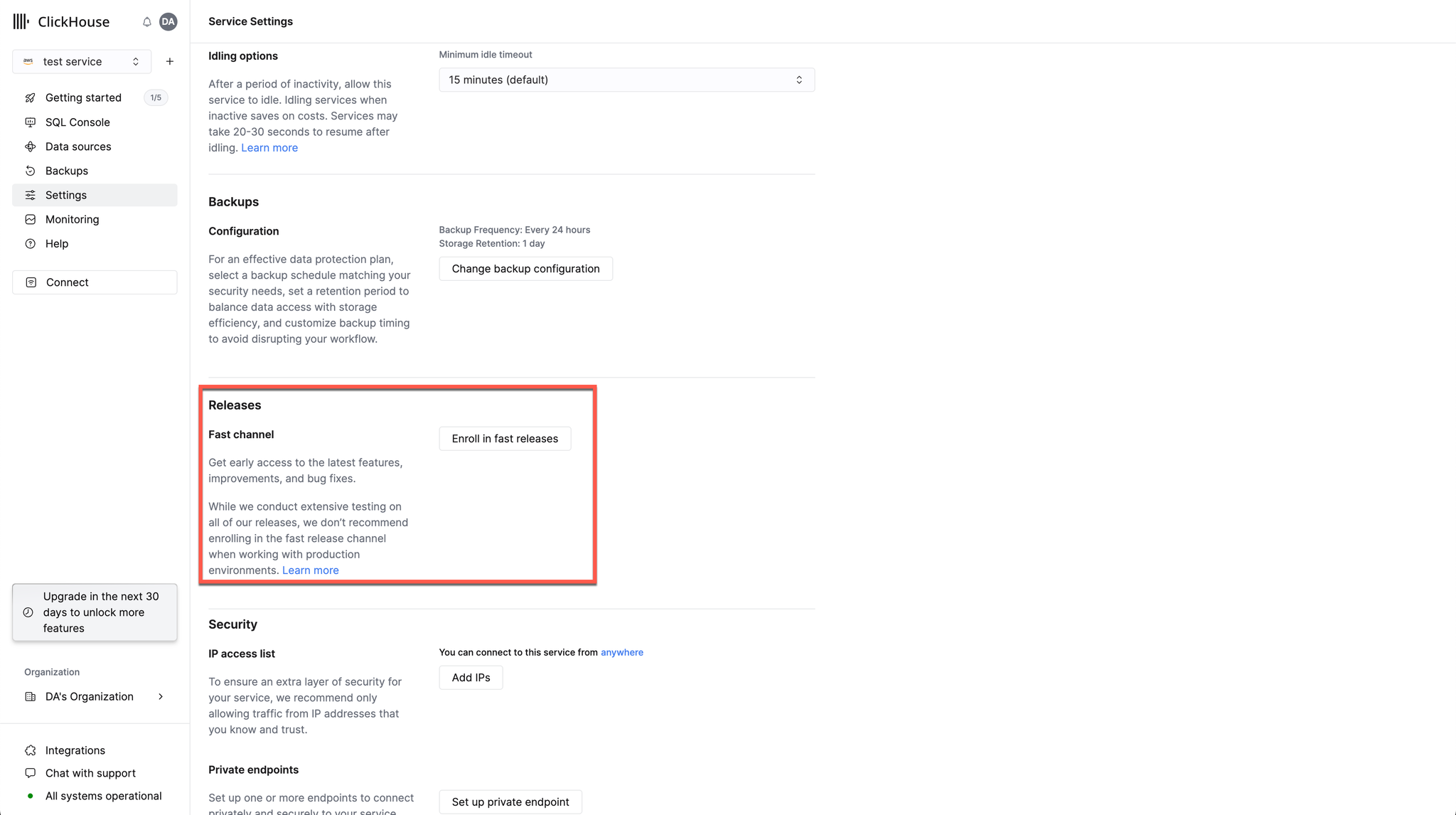Open Backups in sidebar
The image size is (1456, 815).
tap(67, 171)
